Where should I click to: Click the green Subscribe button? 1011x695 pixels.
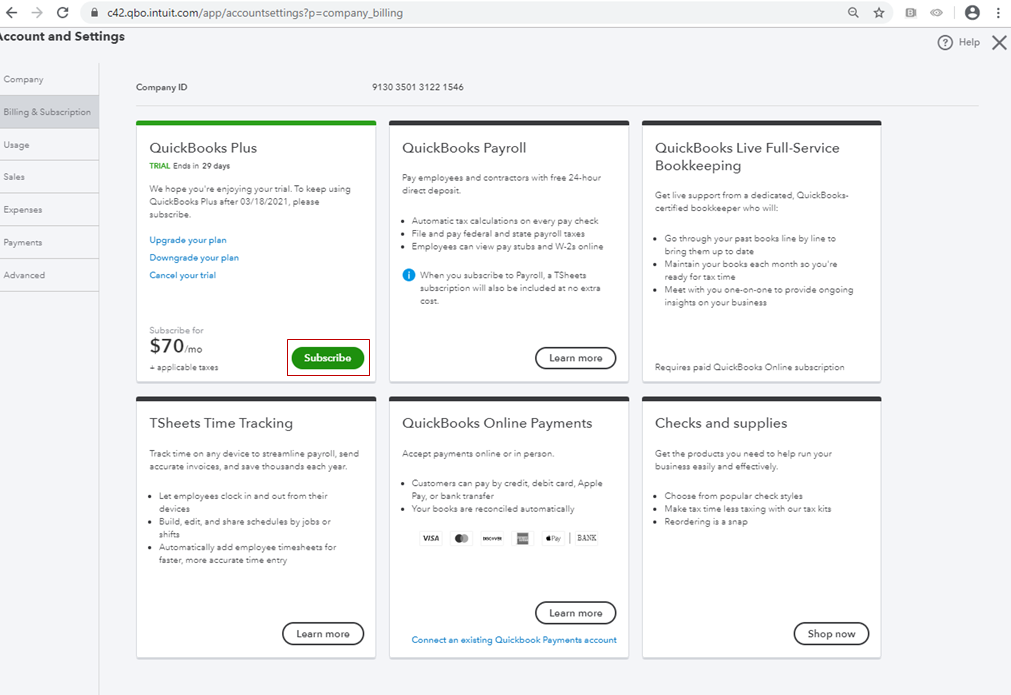328,358
